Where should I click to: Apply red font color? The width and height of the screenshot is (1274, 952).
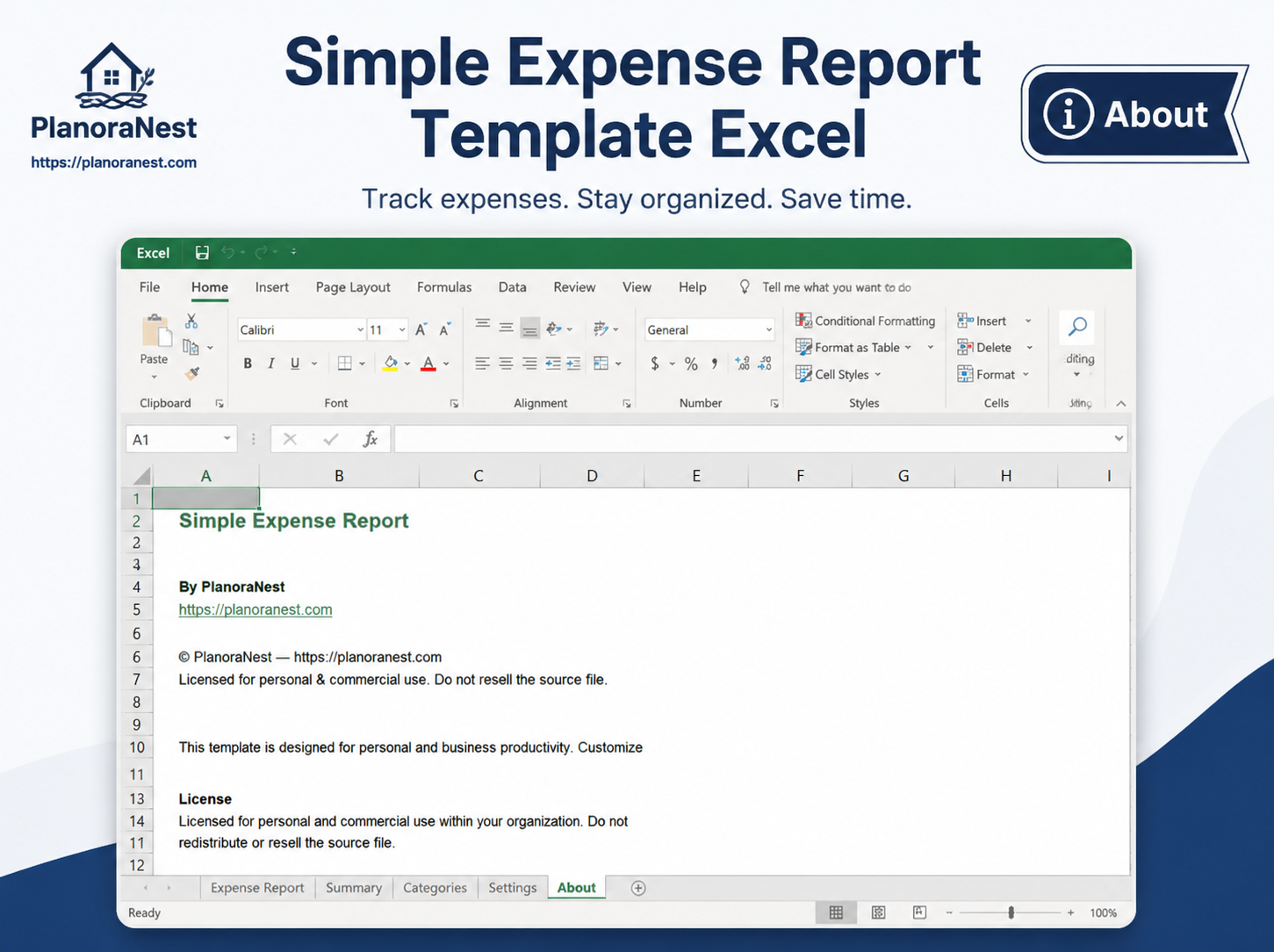(x=428, y=364)
